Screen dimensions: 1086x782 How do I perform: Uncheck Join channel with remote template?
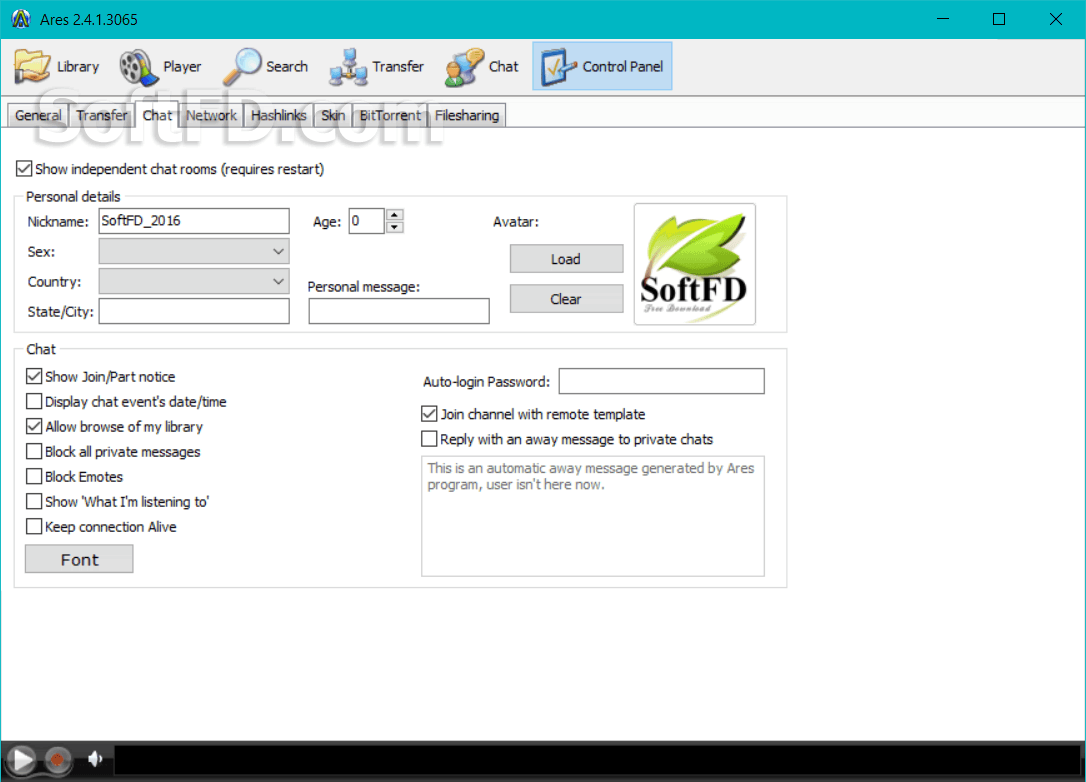429,414
